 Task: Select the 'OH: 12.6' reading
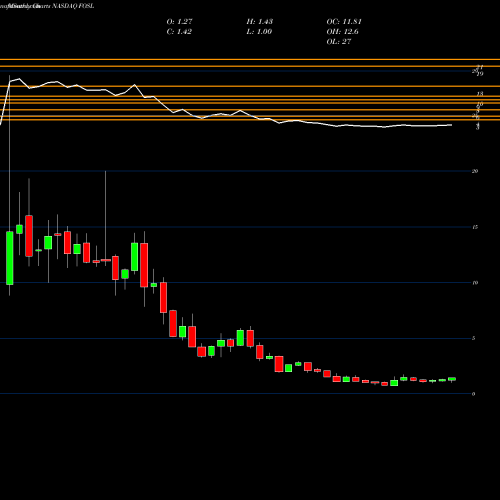pos(342,32)
